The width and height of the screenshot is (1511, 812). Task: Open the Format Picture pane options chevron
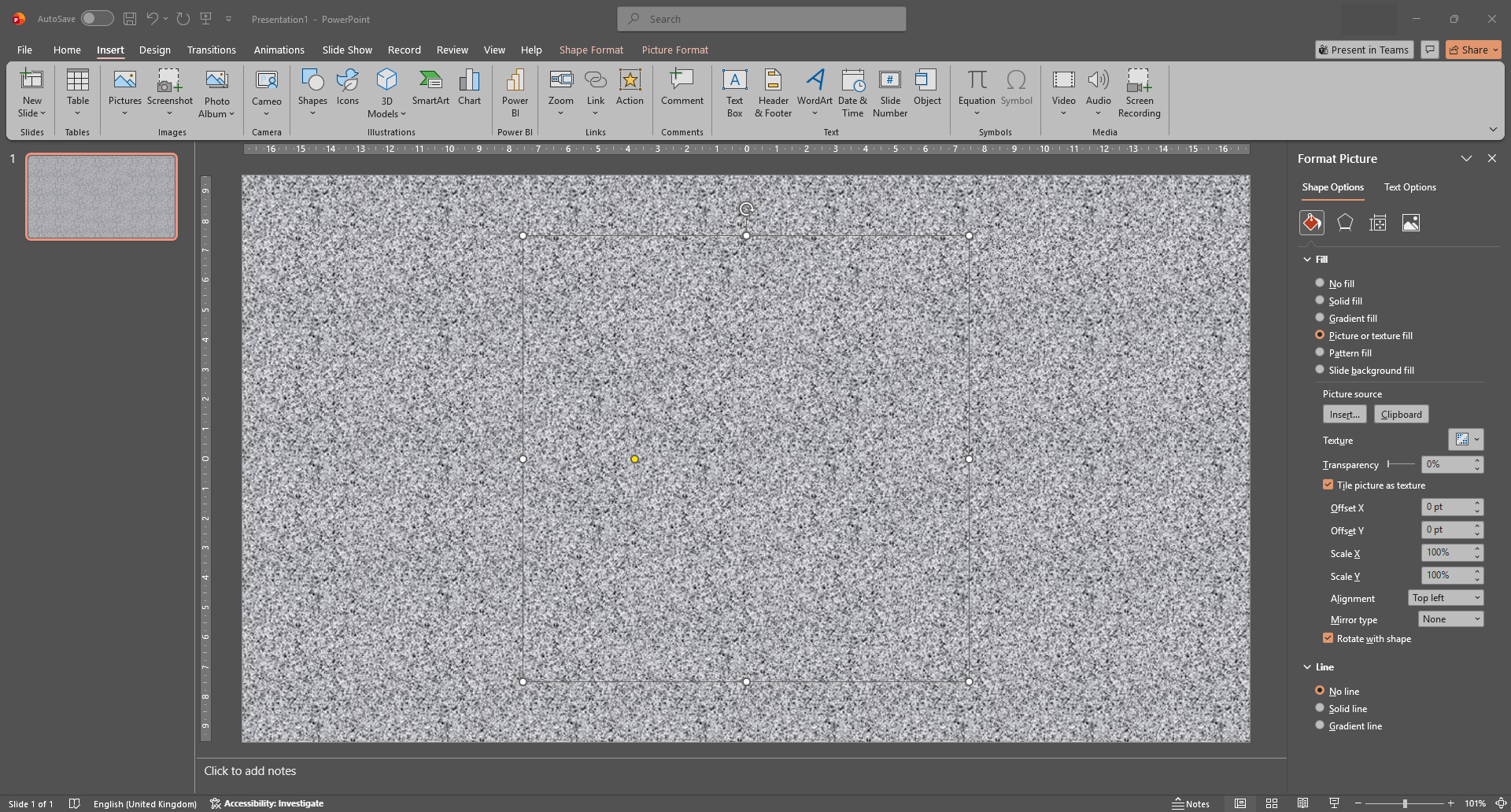pos(1466,158)
